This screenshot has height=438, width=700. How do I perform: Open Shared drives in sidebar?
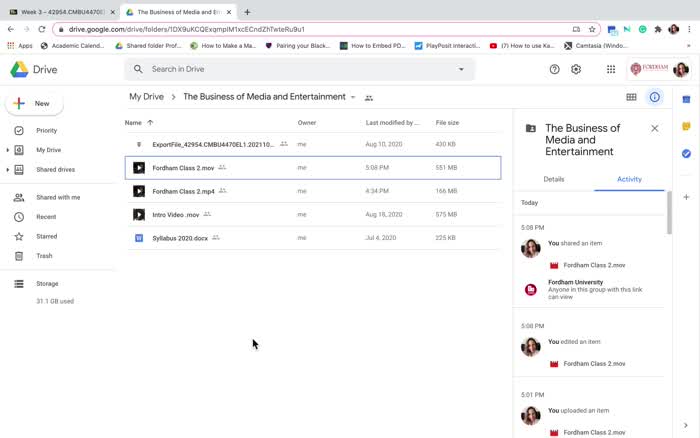coord(55,170)
